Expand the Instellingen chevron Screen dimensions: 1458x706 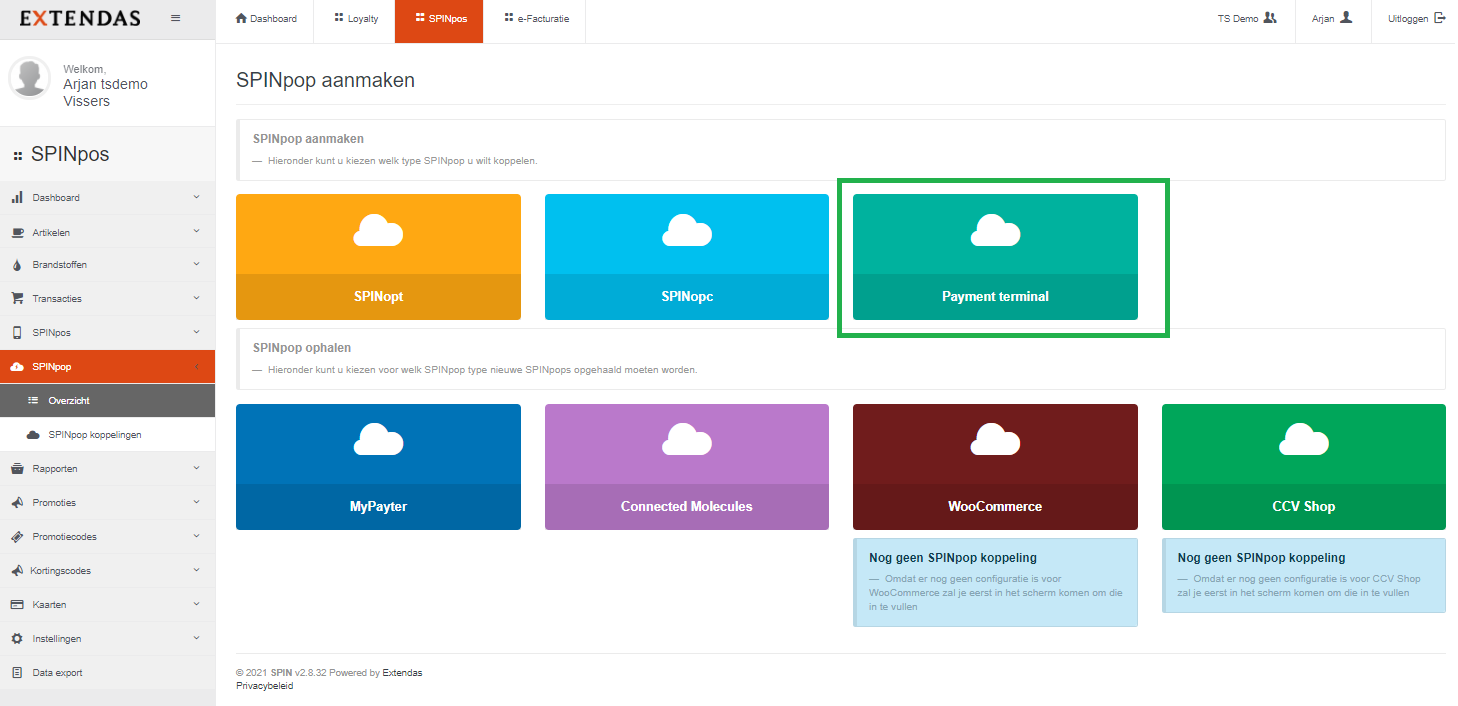click(x=197, y=638)
